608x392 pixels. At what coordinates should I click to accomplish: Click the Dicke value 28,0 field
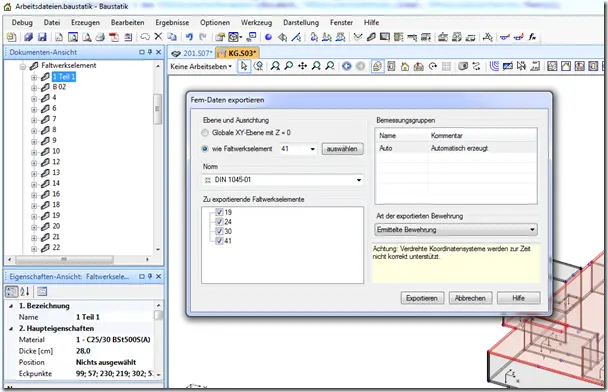(x=114, y=351)
